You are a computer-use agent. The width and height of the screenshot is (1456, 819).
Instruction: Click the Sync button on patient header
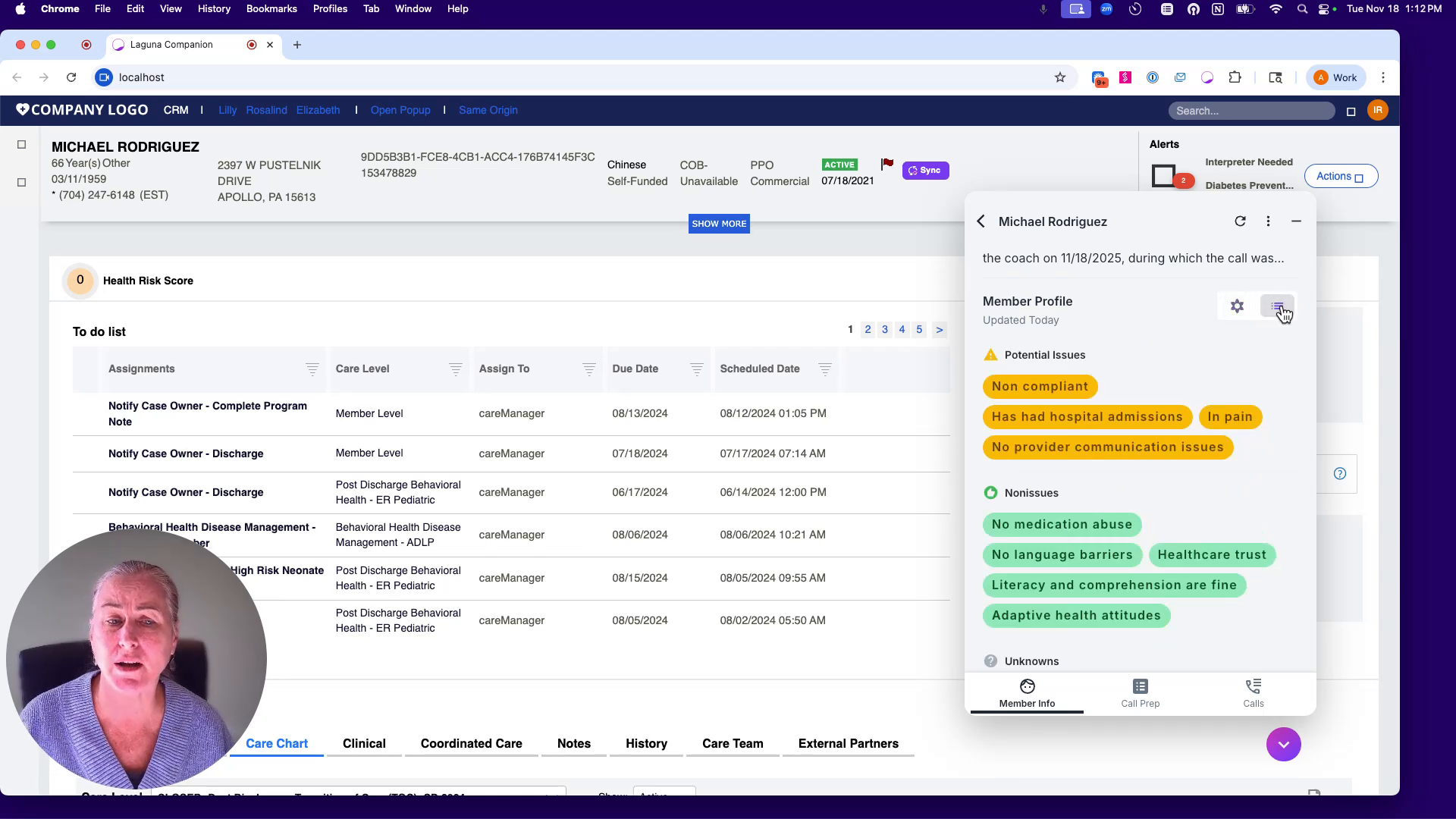(x=925, y=170)
